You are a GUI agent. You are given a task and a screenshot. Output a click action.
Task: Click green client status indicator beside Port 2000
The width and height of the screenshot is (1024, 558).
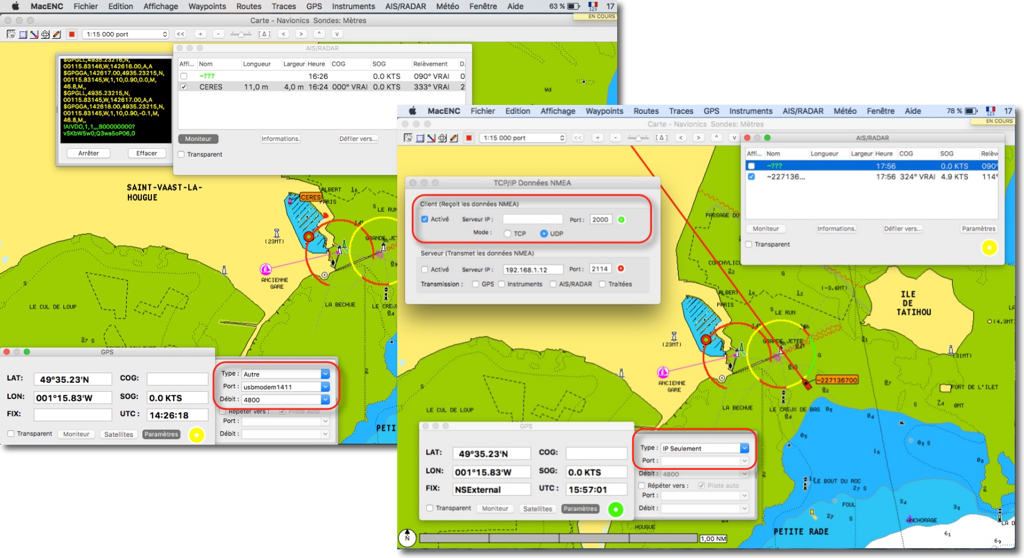pyautogui.click(x=621, y=220)
